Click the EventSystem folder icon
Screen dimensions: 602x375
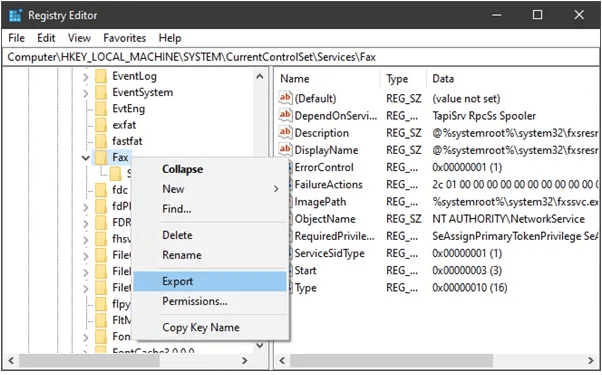pos(101,92)
